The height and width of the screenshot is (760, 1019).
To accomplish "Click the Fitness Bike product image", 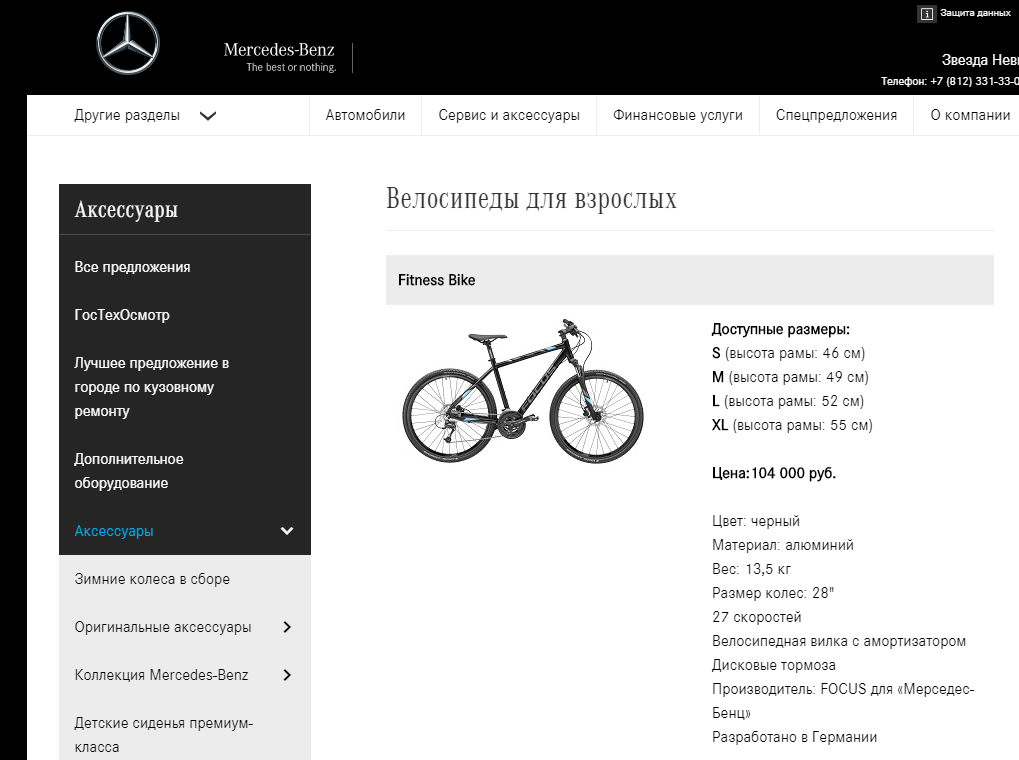I will [x=523, y=391].
